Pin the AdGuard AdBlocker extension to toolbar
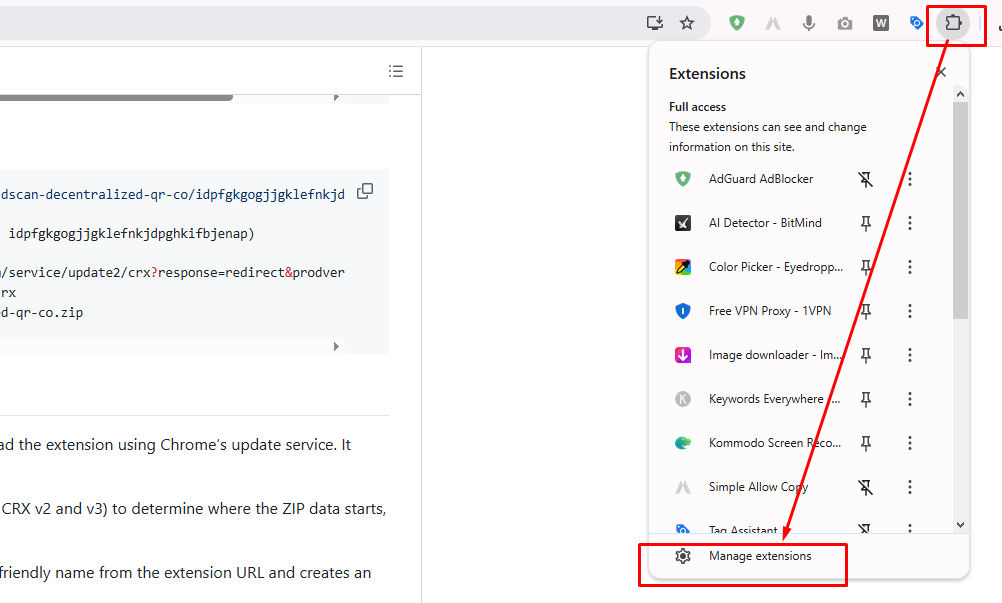 tap(866, 179)
